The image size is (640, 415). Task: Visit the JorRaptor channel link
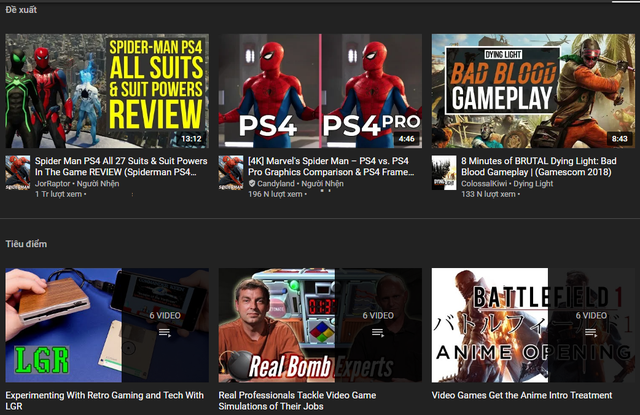coord(52,184)
